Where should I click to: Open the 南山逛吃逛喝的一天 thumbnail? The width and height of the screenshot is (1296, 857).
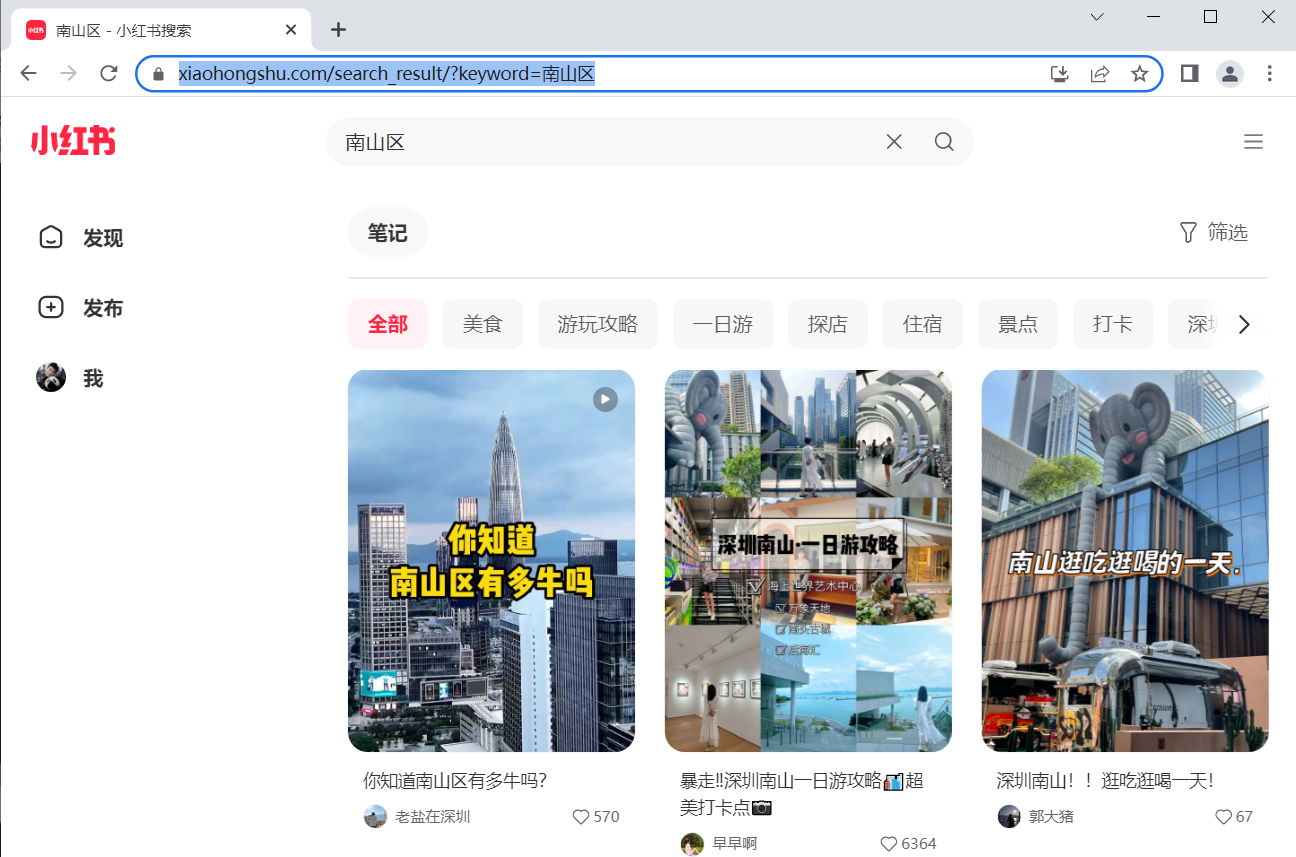1125,561
